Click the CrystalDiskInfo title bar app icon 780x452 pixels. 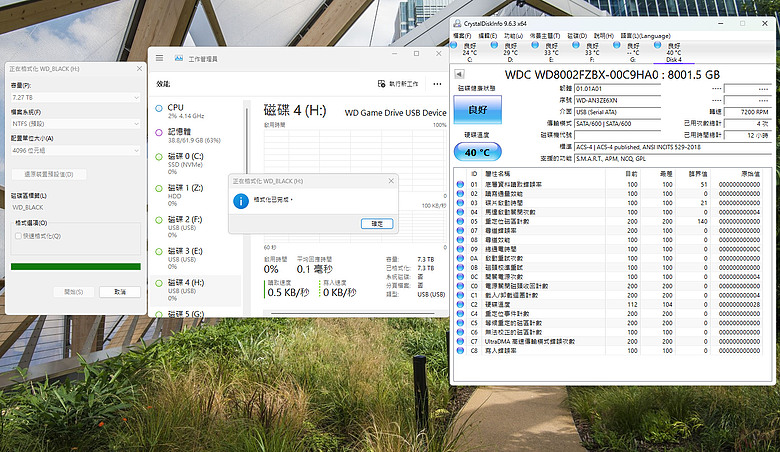[x=457, y=23]
